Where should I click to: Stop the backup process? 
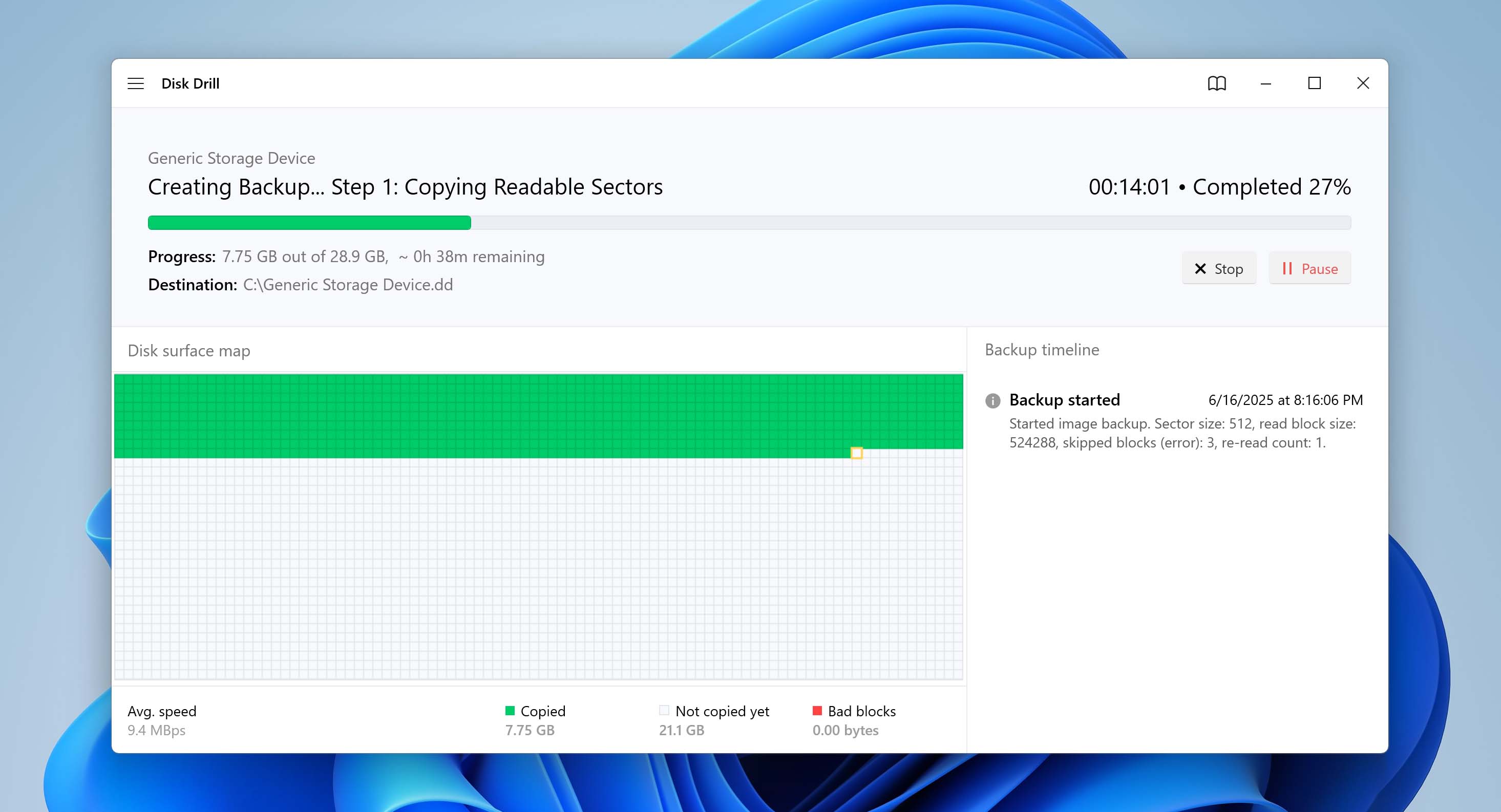tap(1218, 268)
